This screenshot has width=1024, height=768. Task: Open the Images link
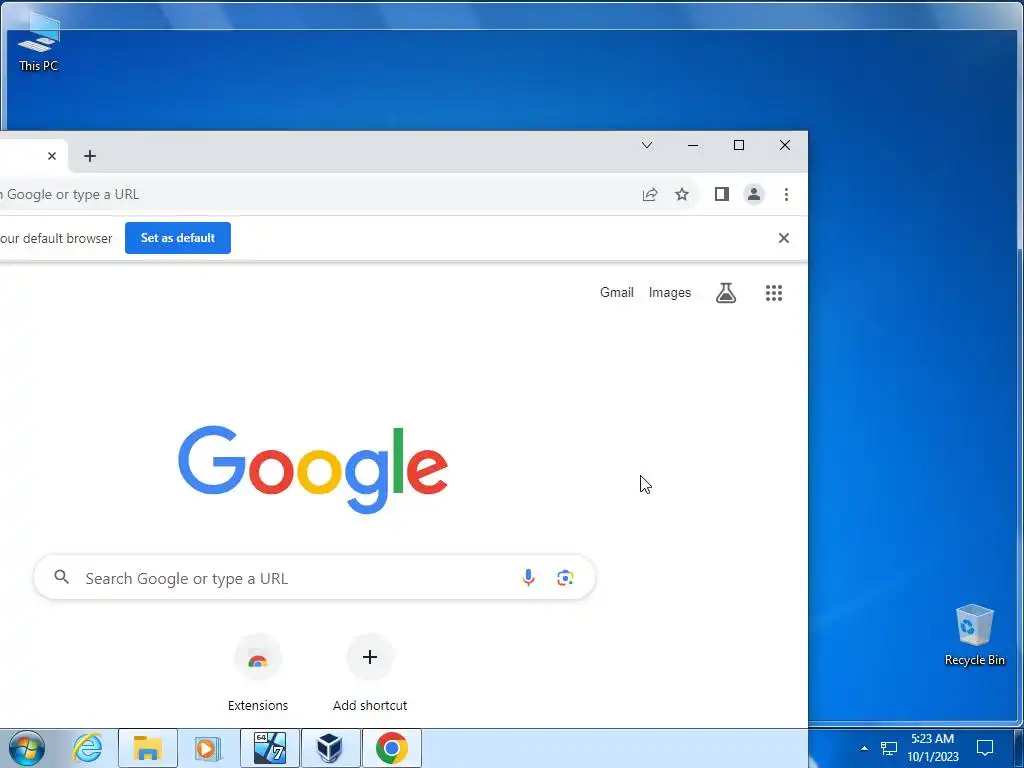coord(669,293)
